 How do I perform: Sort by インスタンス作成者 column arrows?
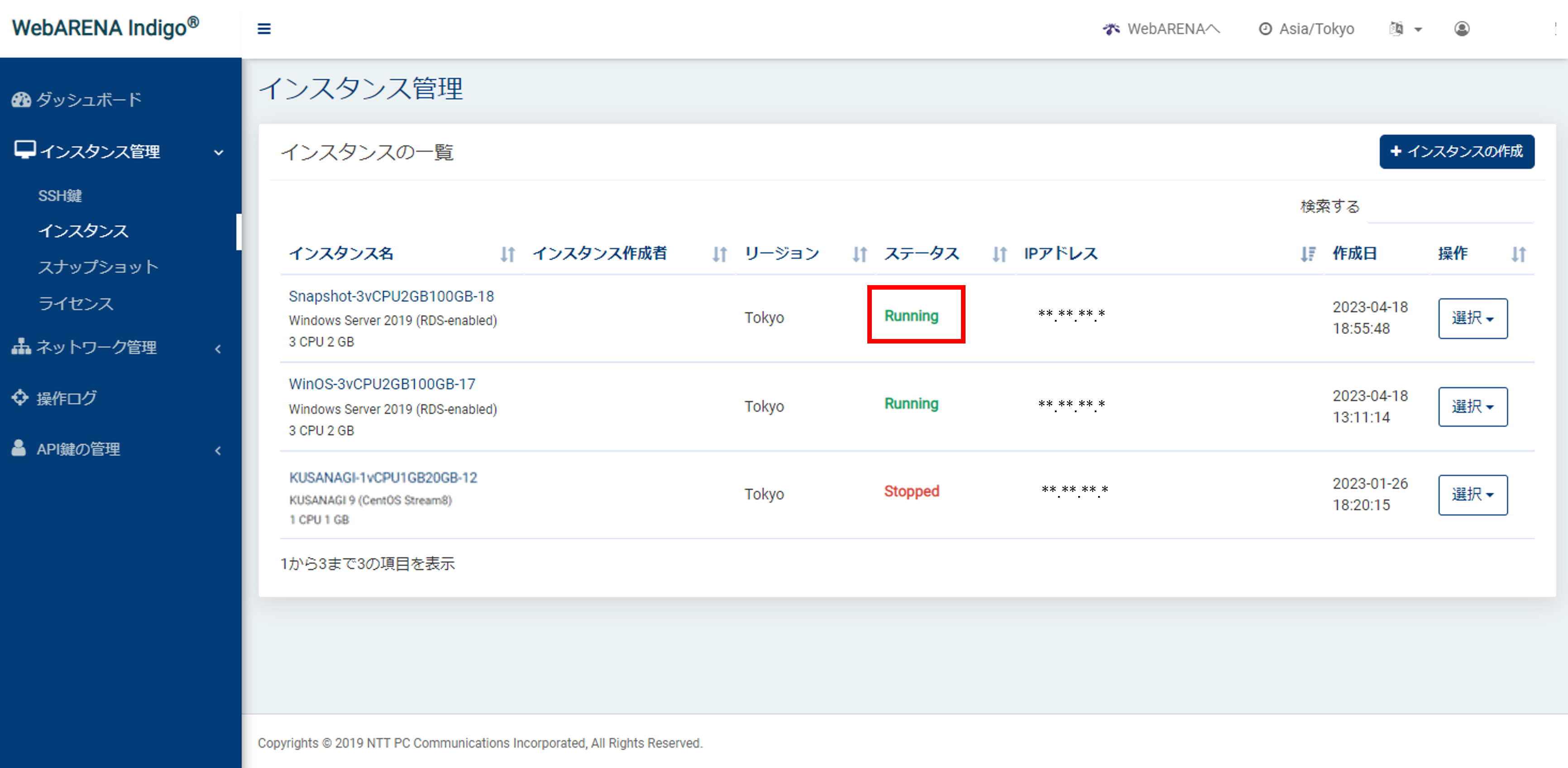click(x=719, y=254)
